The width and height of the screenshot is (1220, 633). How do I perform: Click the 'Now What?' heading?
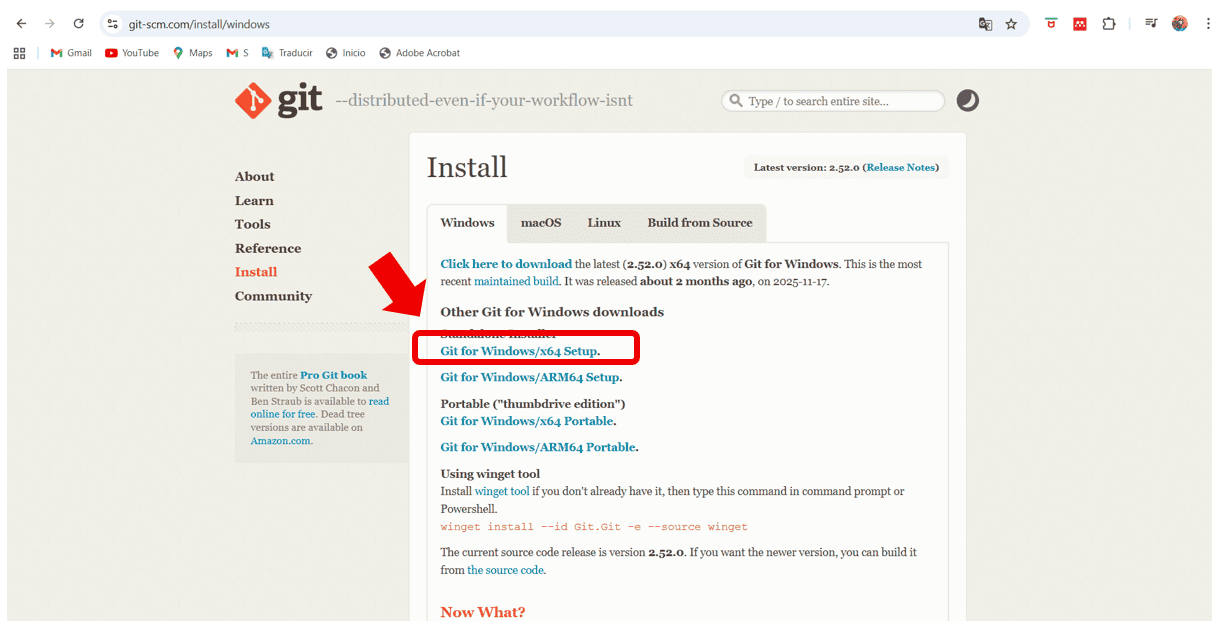483,612
